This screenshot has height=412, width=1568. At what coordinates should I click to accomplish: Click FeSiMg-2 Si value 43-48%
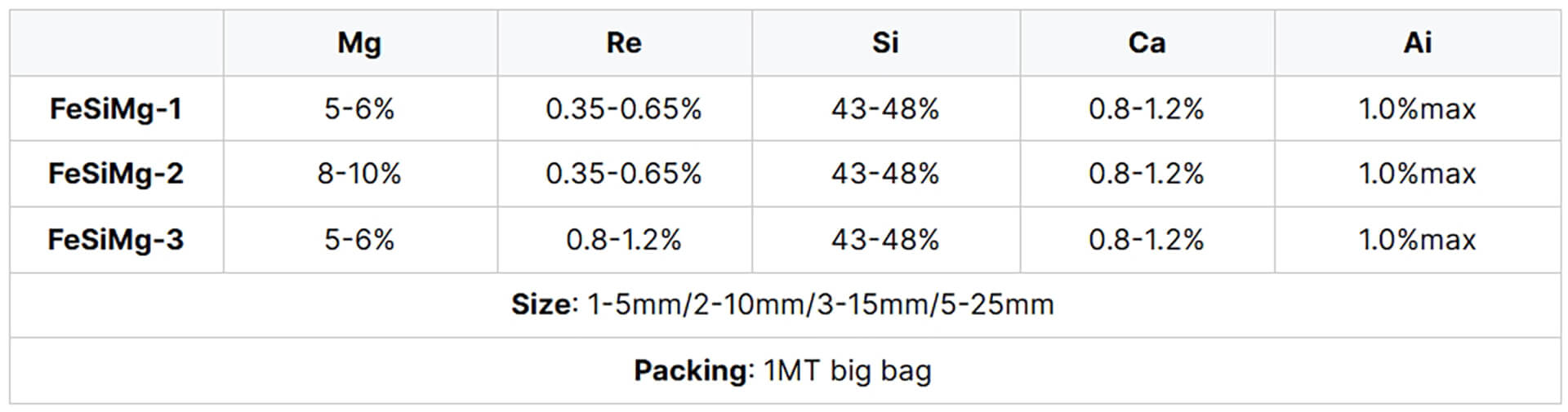[x=885, y=174]
